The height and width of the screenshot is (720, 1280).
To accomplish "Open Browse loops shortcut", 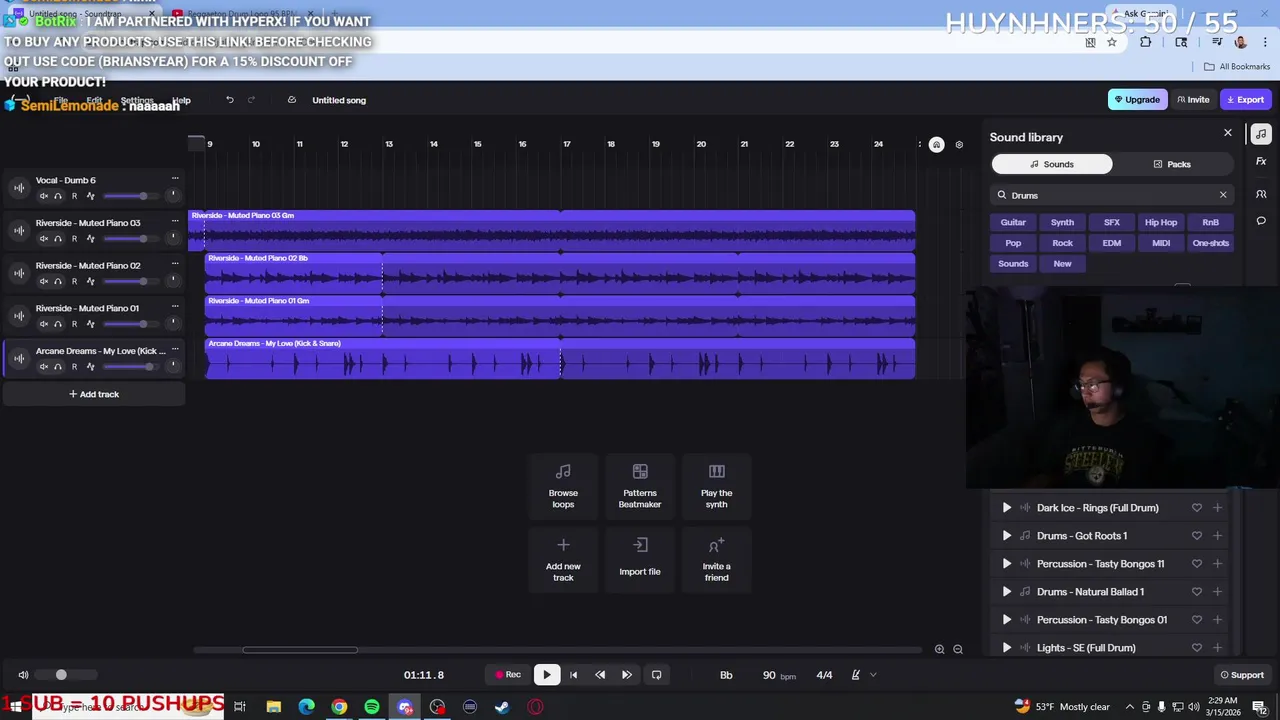I will tap(563, 486).
